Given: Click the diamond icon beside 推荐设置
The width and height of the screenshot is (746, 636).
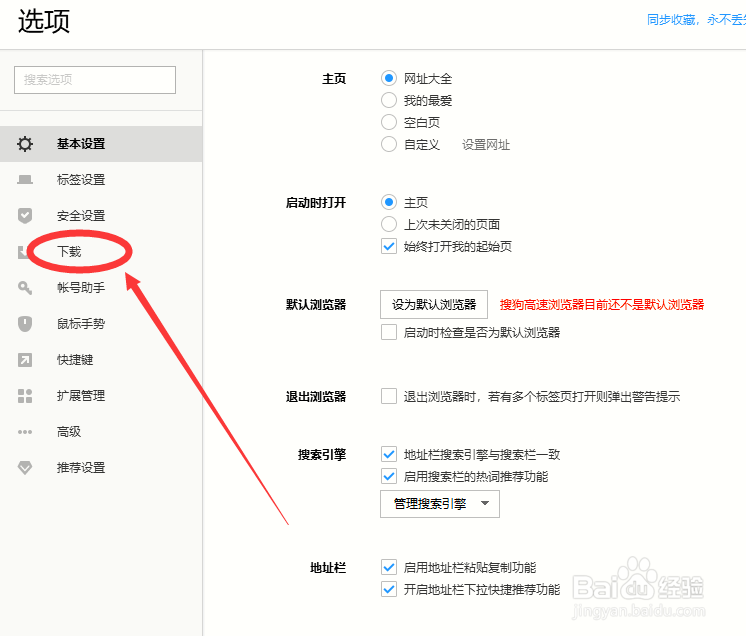Looking at the screenshot, I should (x=25, y=468).
